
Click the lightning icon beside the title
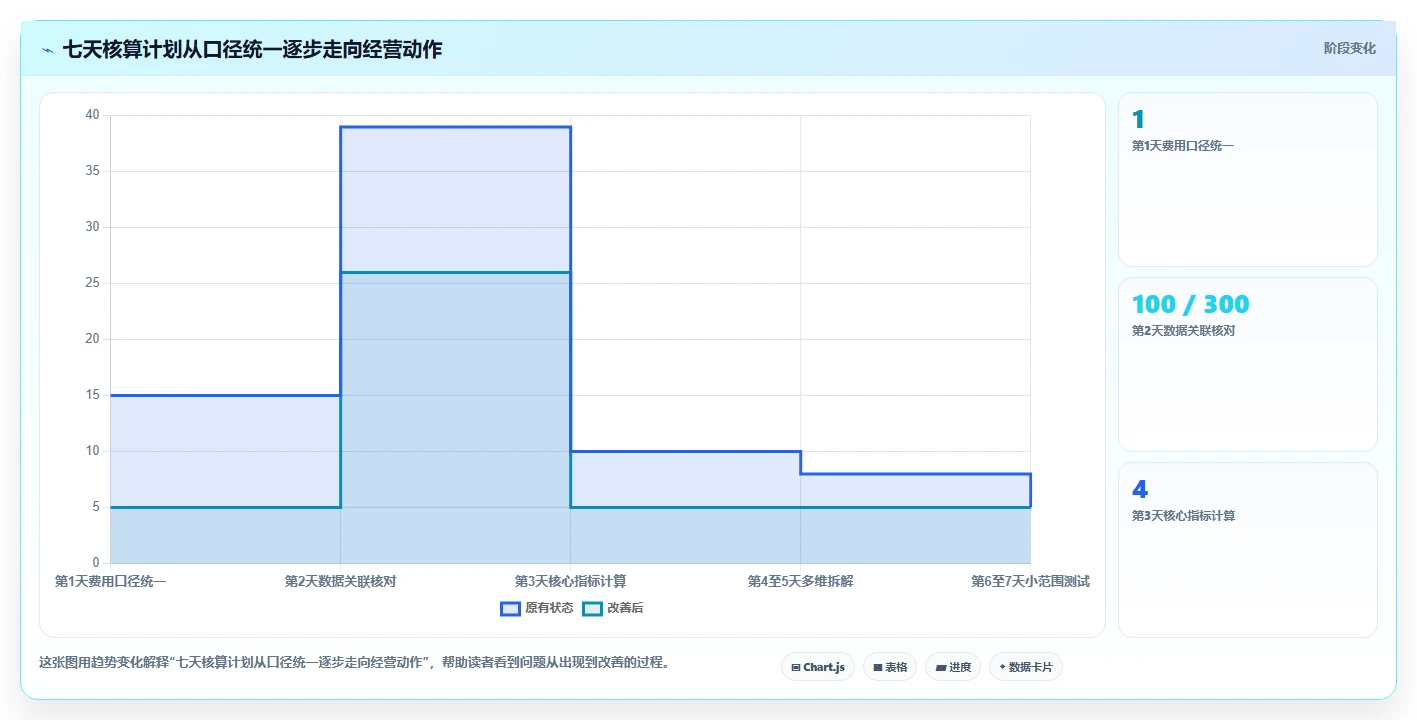[x=48, y=50]
